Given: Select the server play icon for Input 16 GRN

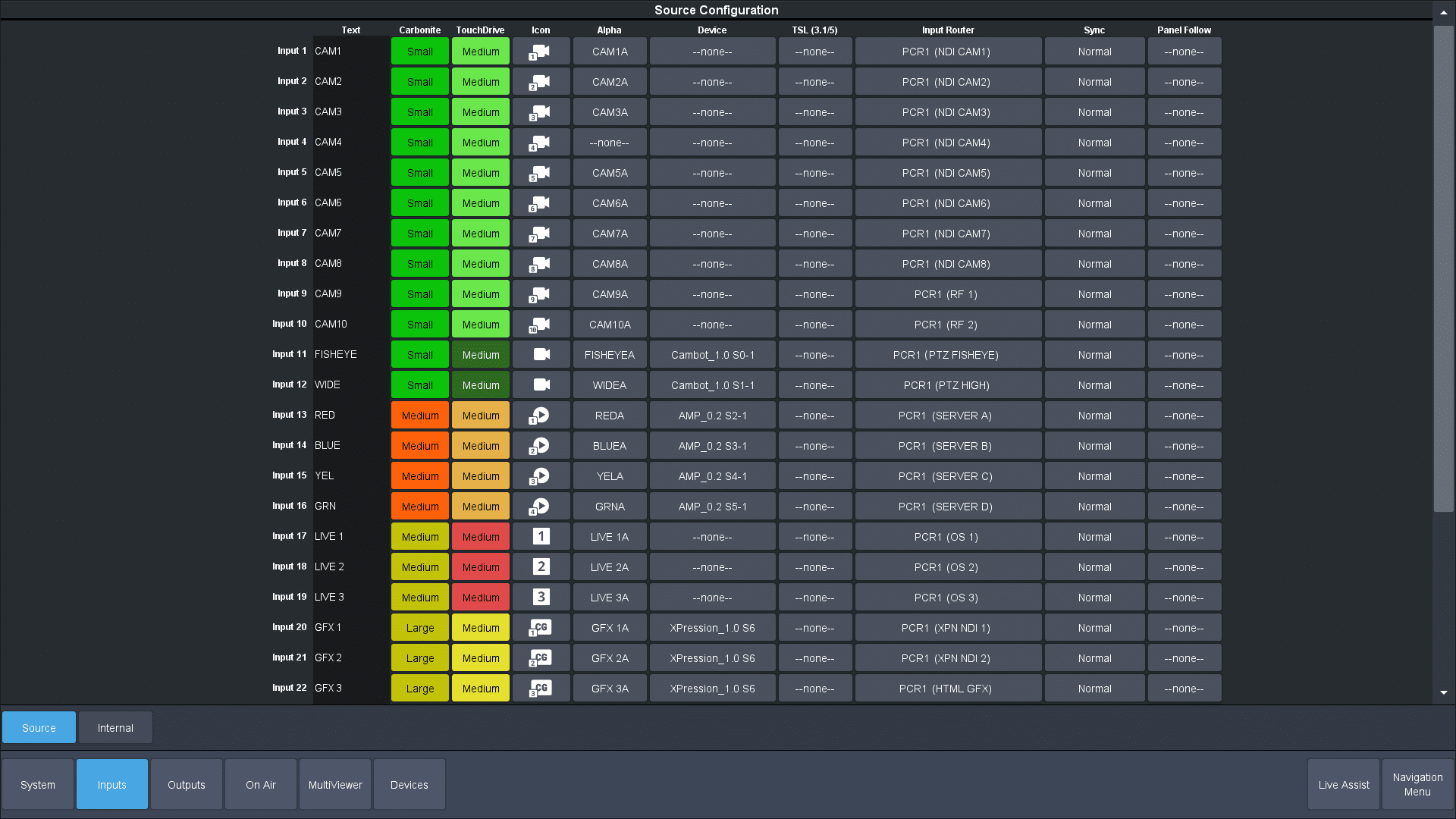Looking at the screenshot, I should 541,507.
